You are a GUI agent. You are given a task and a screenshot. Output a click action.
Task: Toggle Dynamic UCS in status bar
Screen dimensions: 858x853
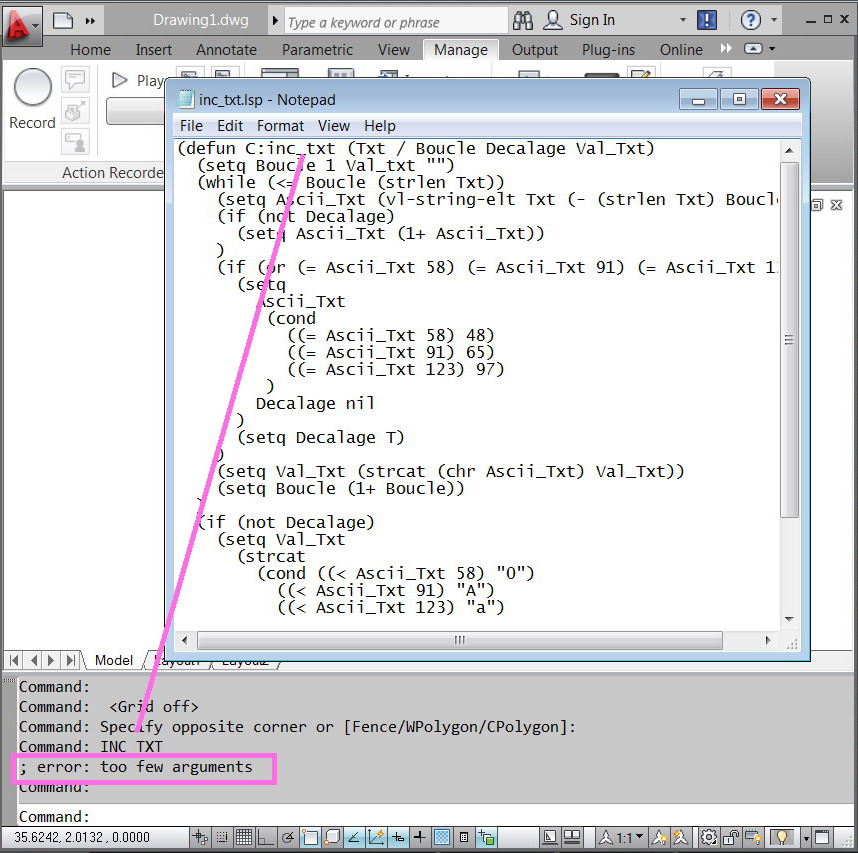376,838
